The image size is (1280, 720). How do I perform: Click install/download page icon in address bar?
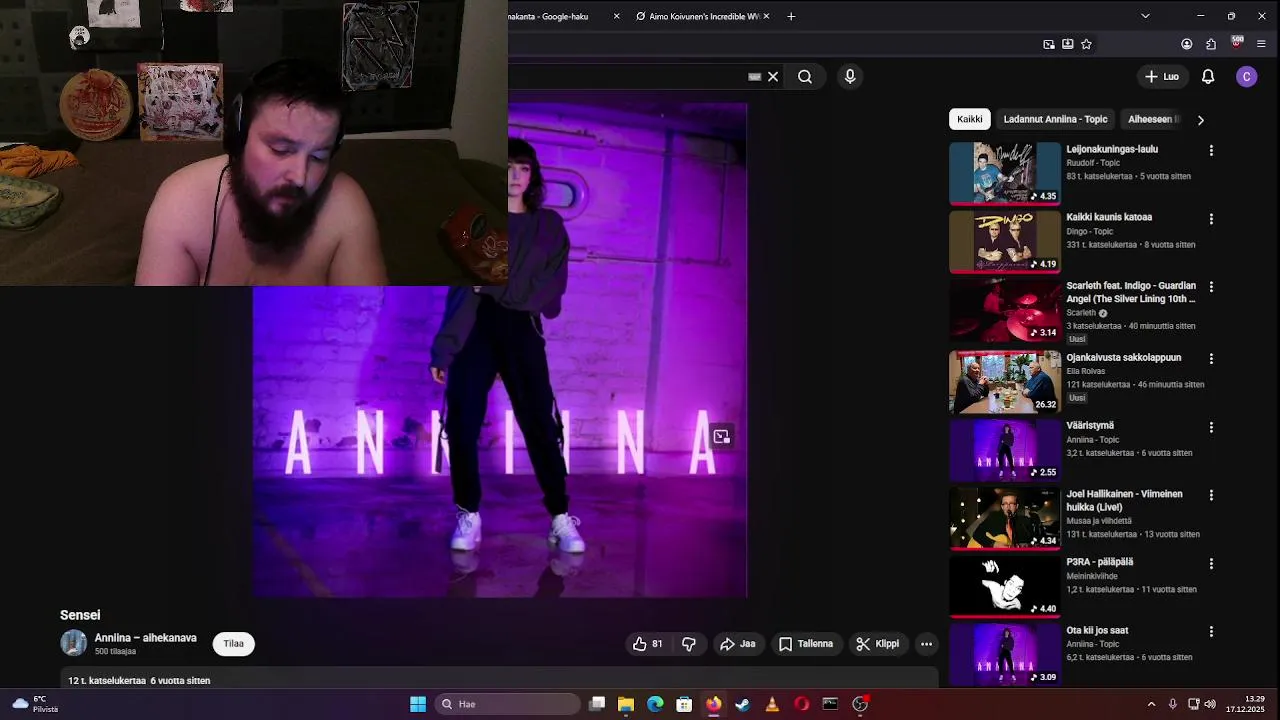[x=1067, y=44]
